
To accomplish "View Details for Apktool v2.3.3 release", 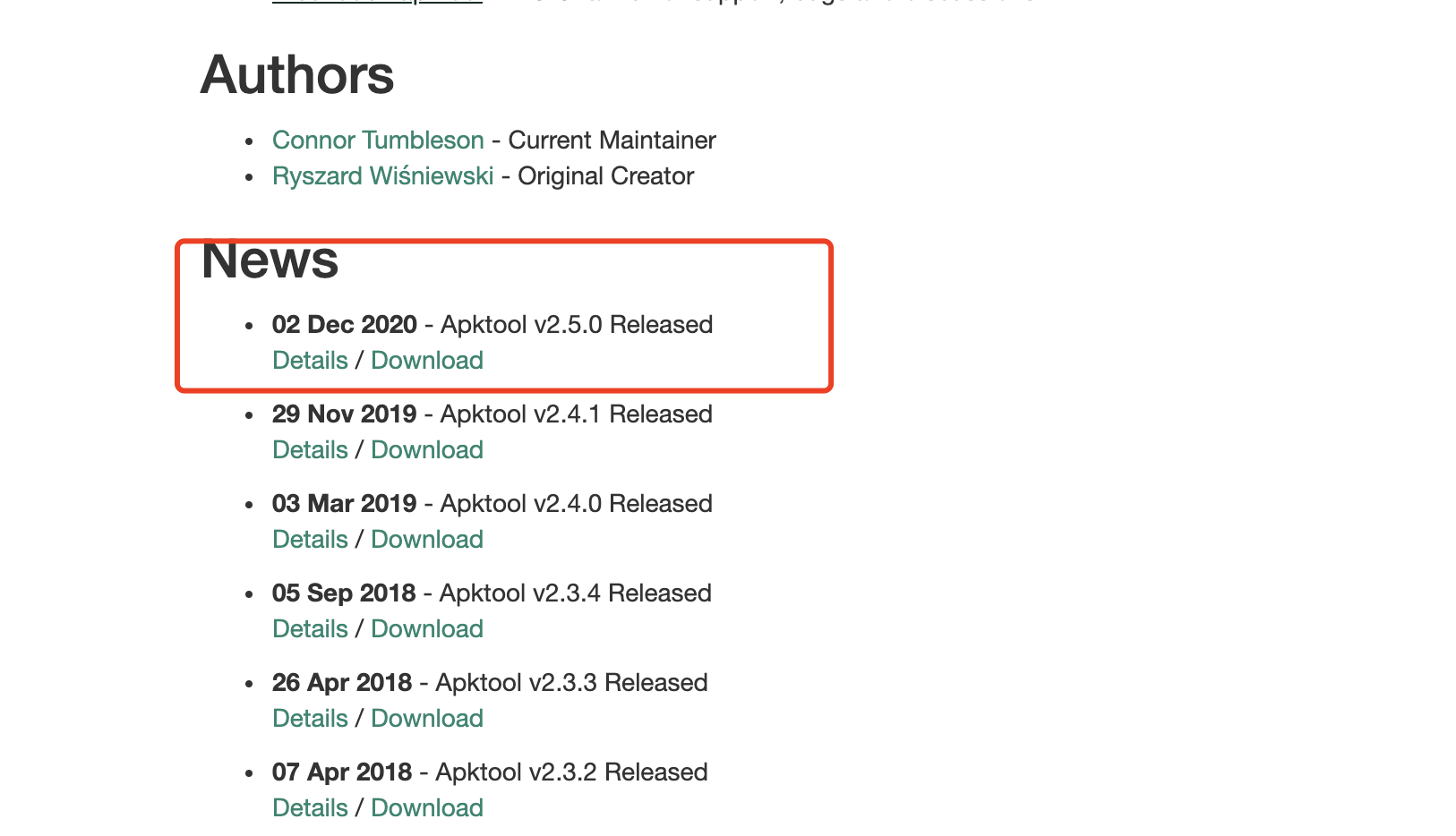I will pyautogui.click(x=310, y=719).
